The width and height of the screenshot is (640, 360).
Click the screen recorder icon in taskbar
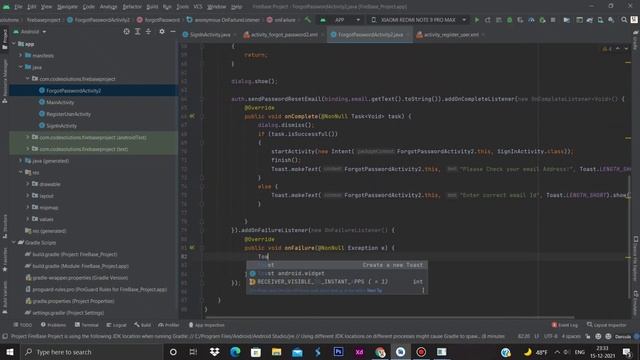421,352
